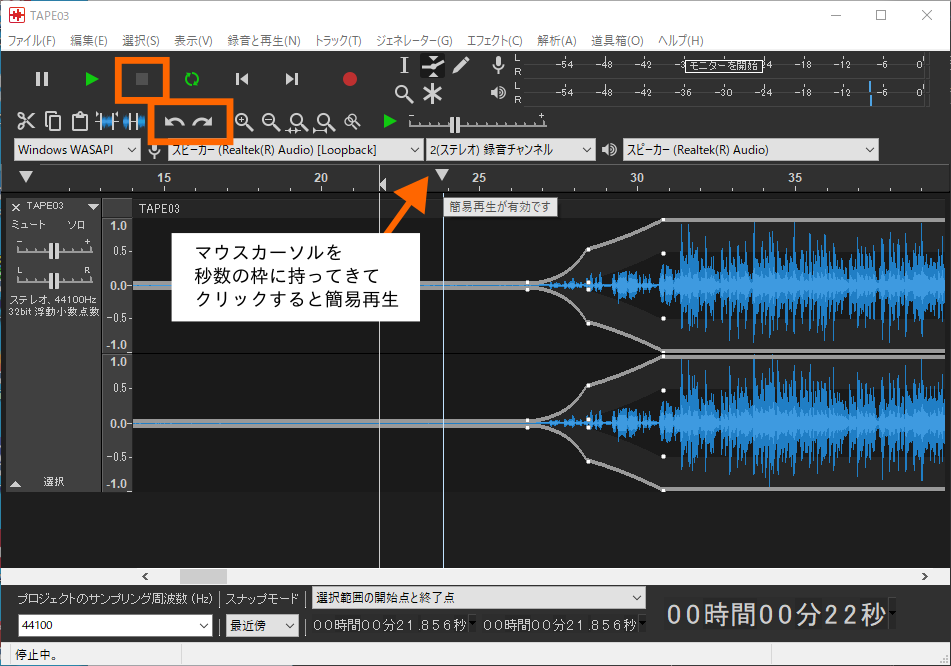Open the 録音と再生(N) menu
951x666 pixels.
tap(264, 41)
